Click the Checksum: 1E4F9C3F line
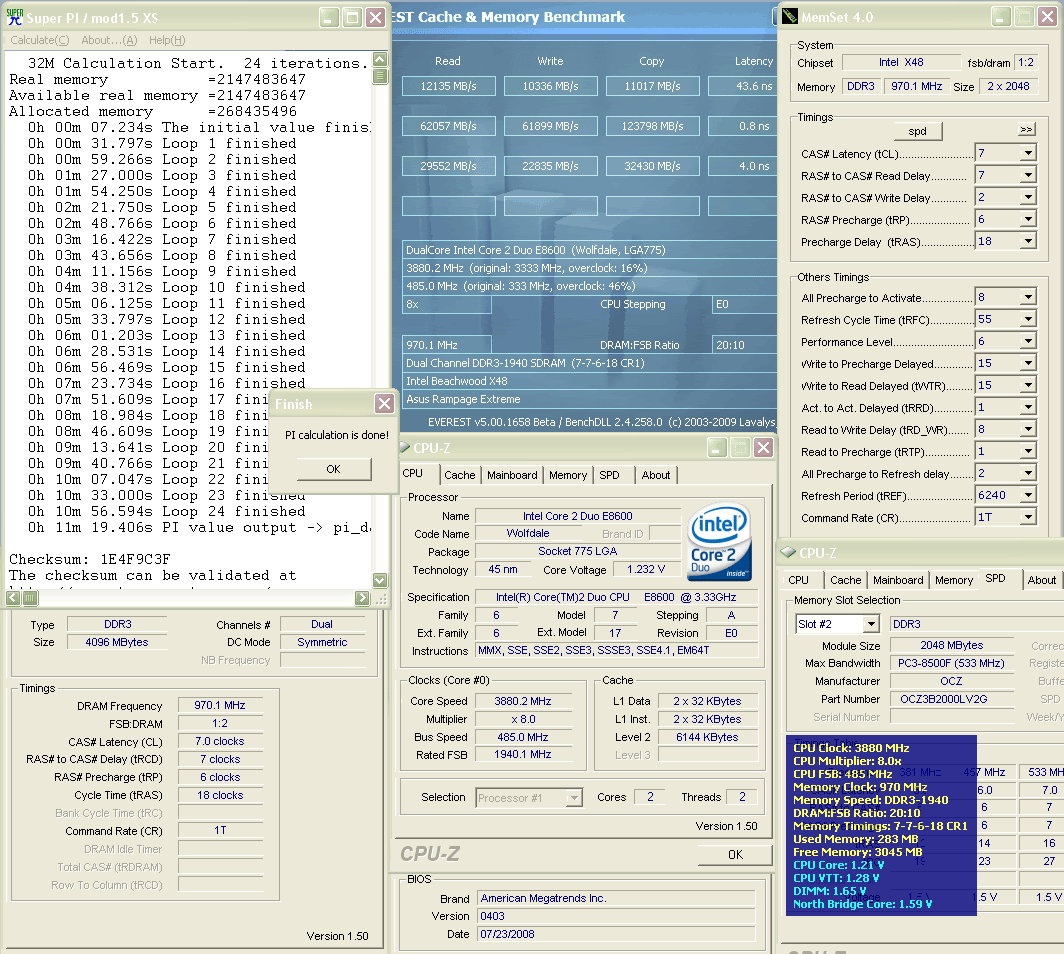The image size is (1064, 954). [90, 559]
